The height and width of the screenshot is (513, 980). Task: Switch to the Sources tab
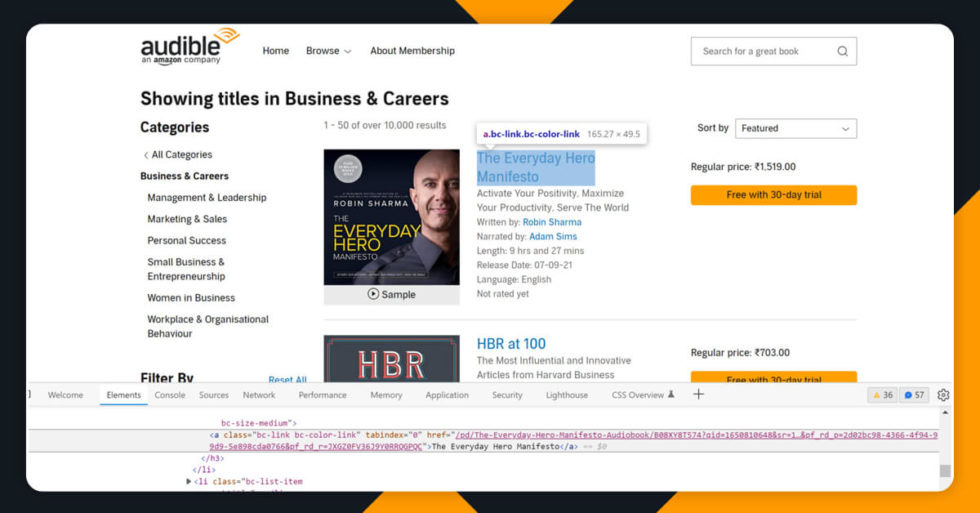(x=214, y=395)
